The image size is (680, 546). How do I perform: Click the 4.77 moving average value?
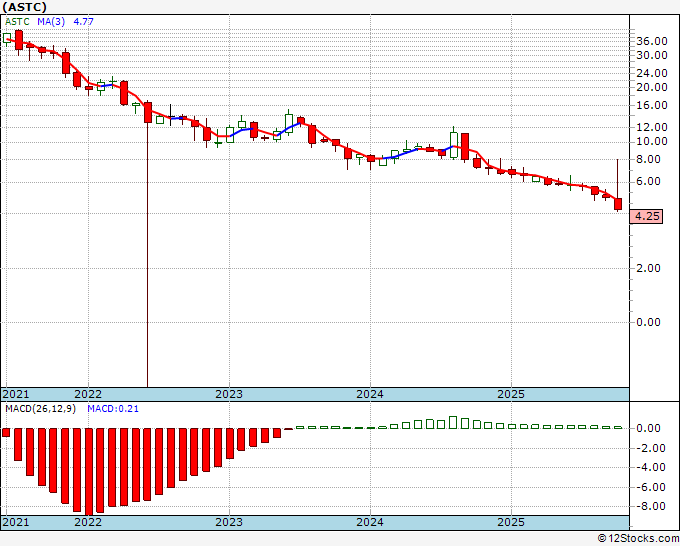83,22
